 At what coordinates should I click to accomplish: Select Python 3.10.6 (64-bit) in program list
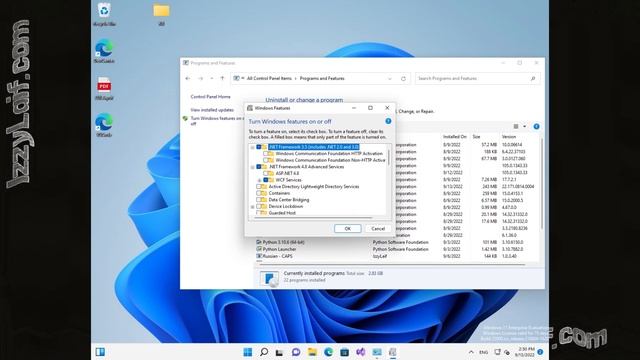point(284,242)
